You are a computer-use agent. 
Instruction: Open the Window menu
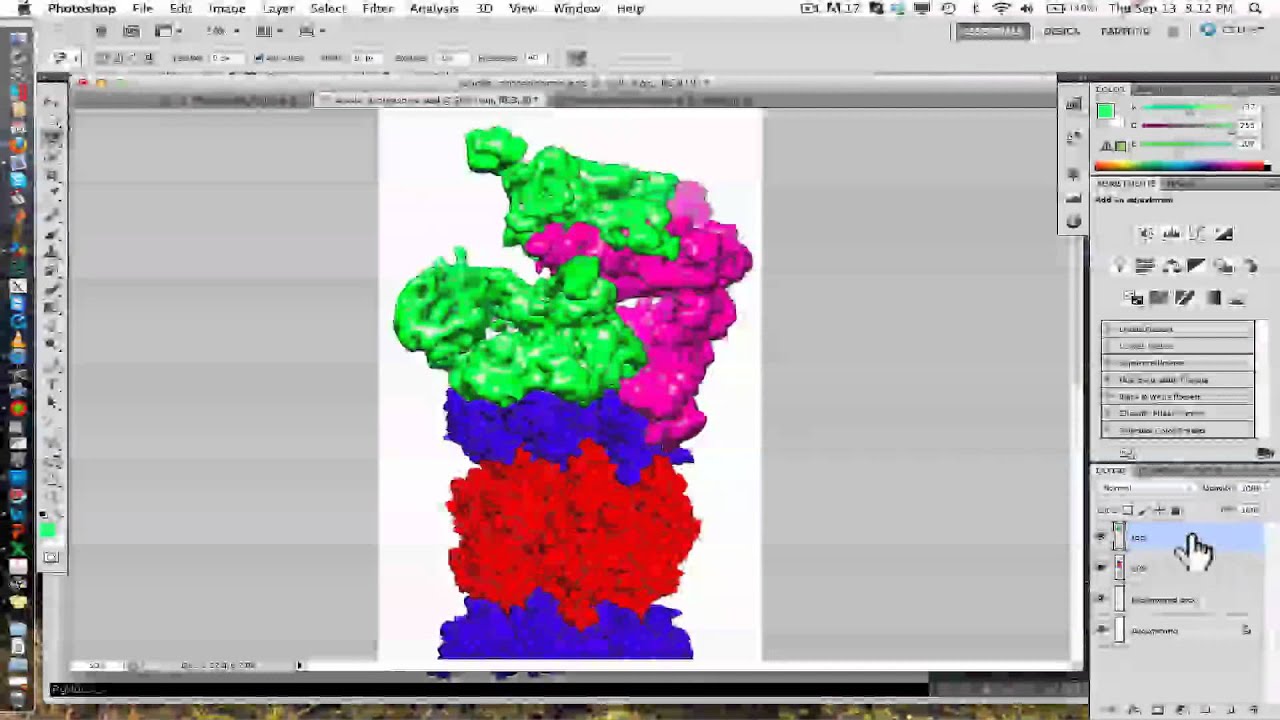577,8
